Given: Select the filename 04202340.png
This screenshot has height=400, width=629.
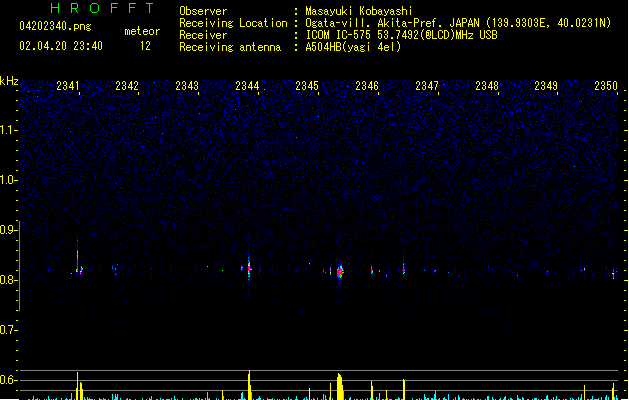Looking at the screenshot, I should (55, 26).
